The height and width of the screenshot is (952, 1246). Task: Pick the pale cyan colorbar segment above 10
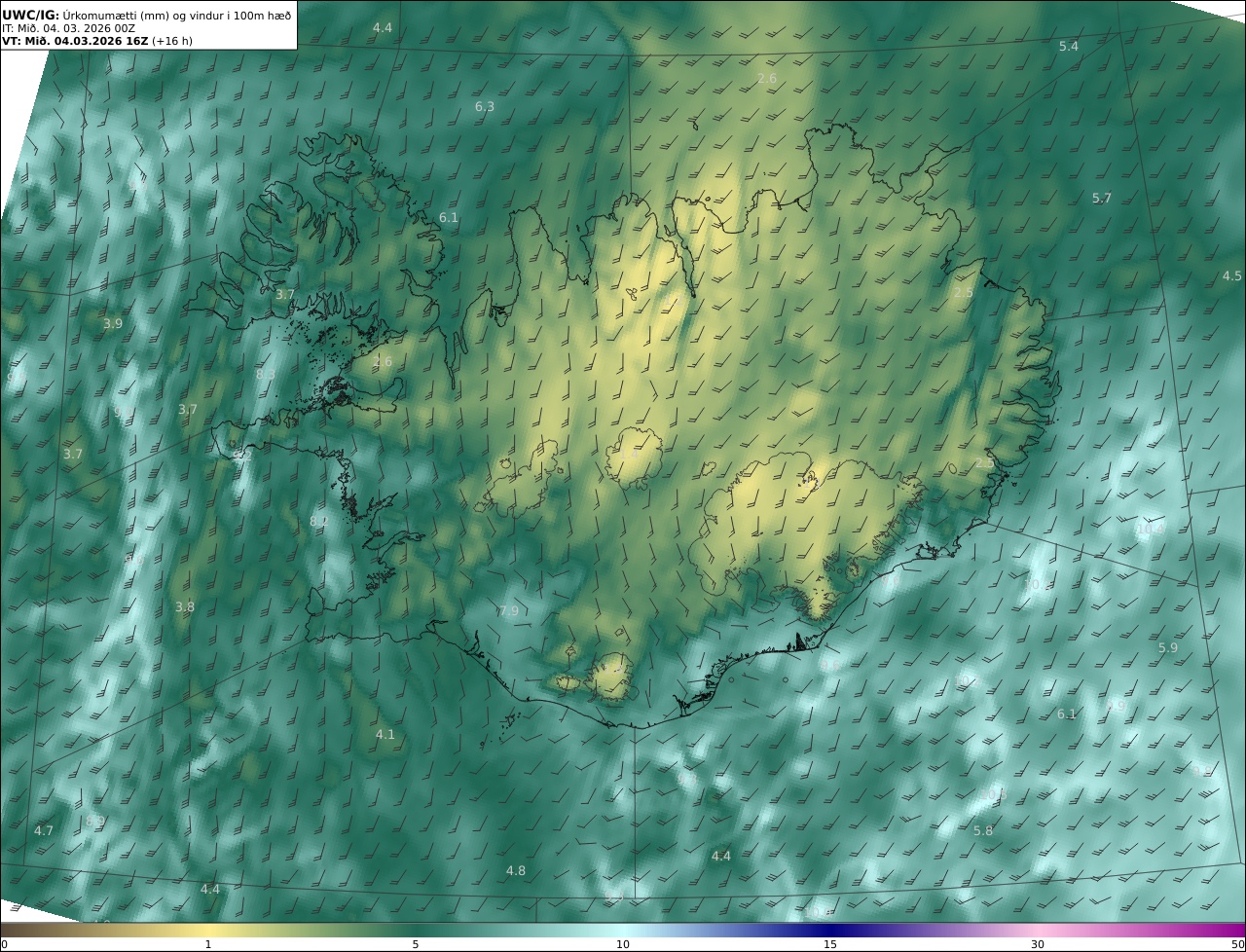point(623,930)
